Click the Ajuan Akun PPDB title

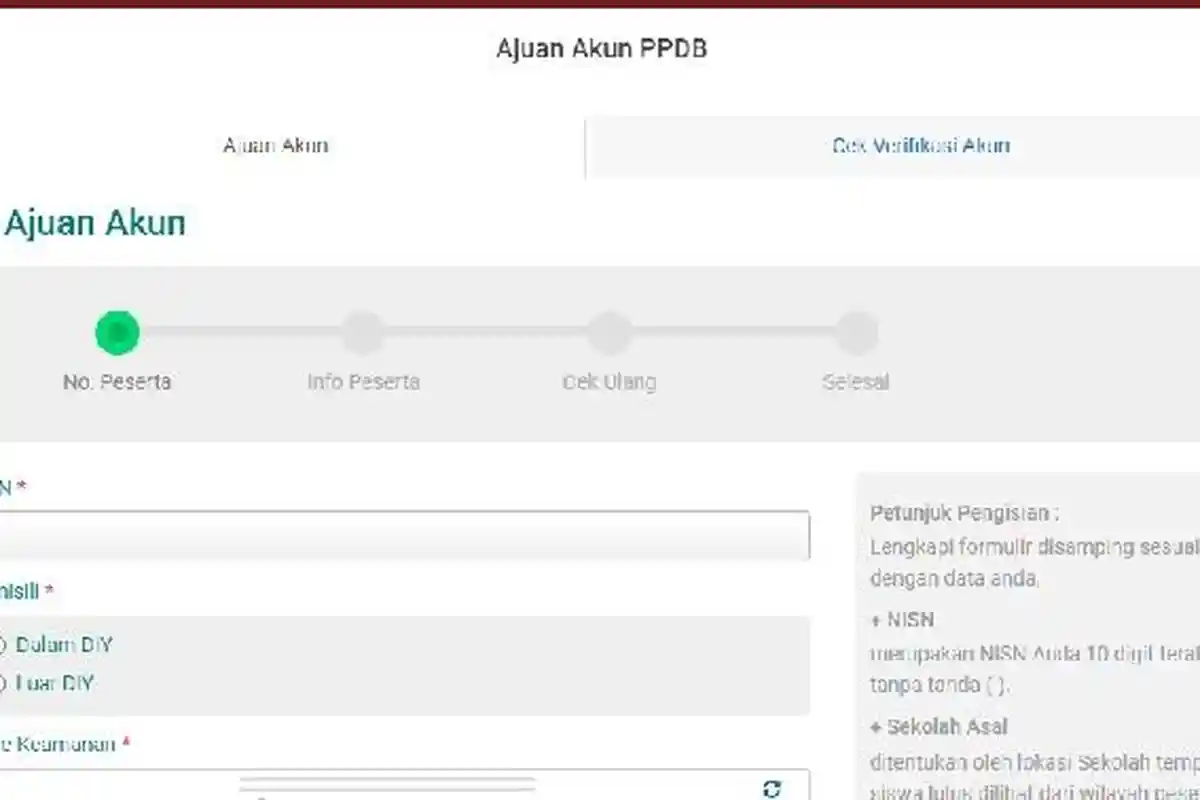click(x=600, y=47)
